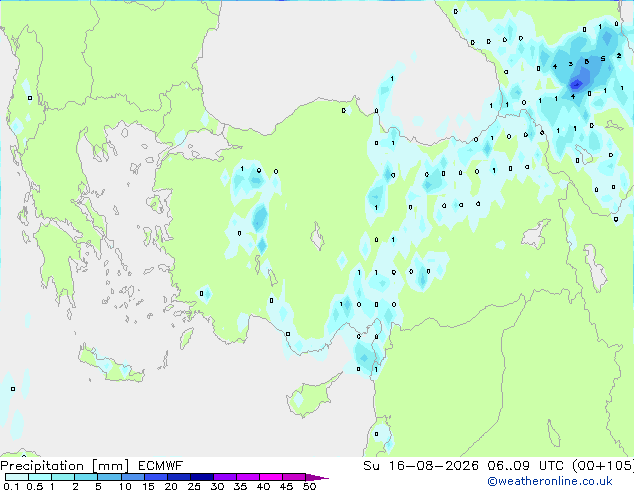Click the "50" legend value label
634x490 pixels.
pos(309,486)
